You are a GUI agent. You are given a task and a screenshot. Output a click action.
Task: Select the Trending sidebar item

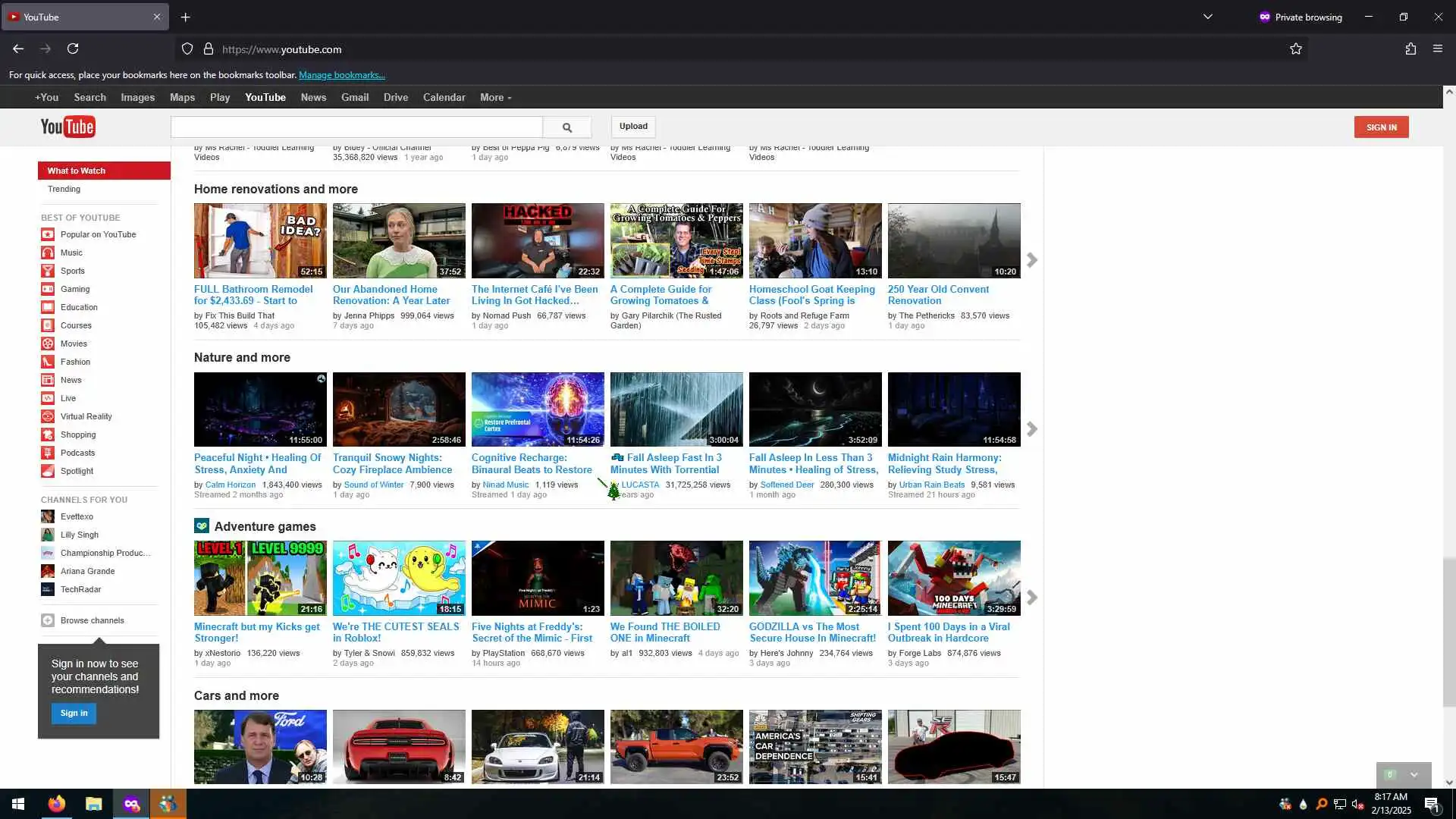(64, 189)
